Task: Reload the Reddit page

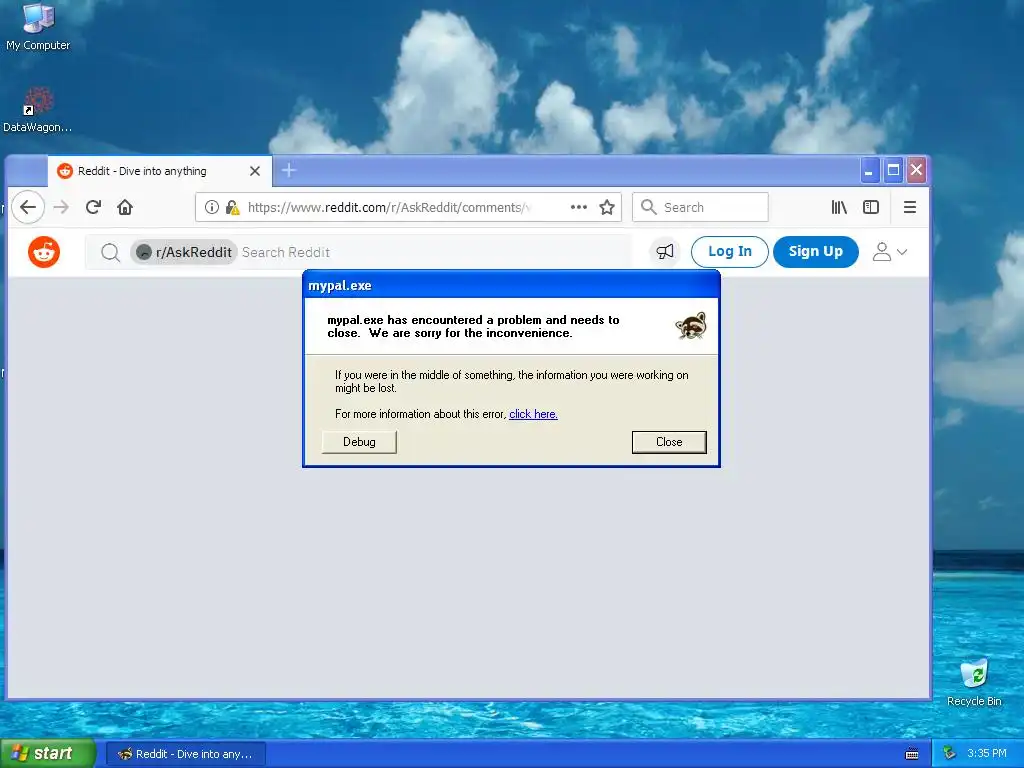Action: [x=93, y=207]
